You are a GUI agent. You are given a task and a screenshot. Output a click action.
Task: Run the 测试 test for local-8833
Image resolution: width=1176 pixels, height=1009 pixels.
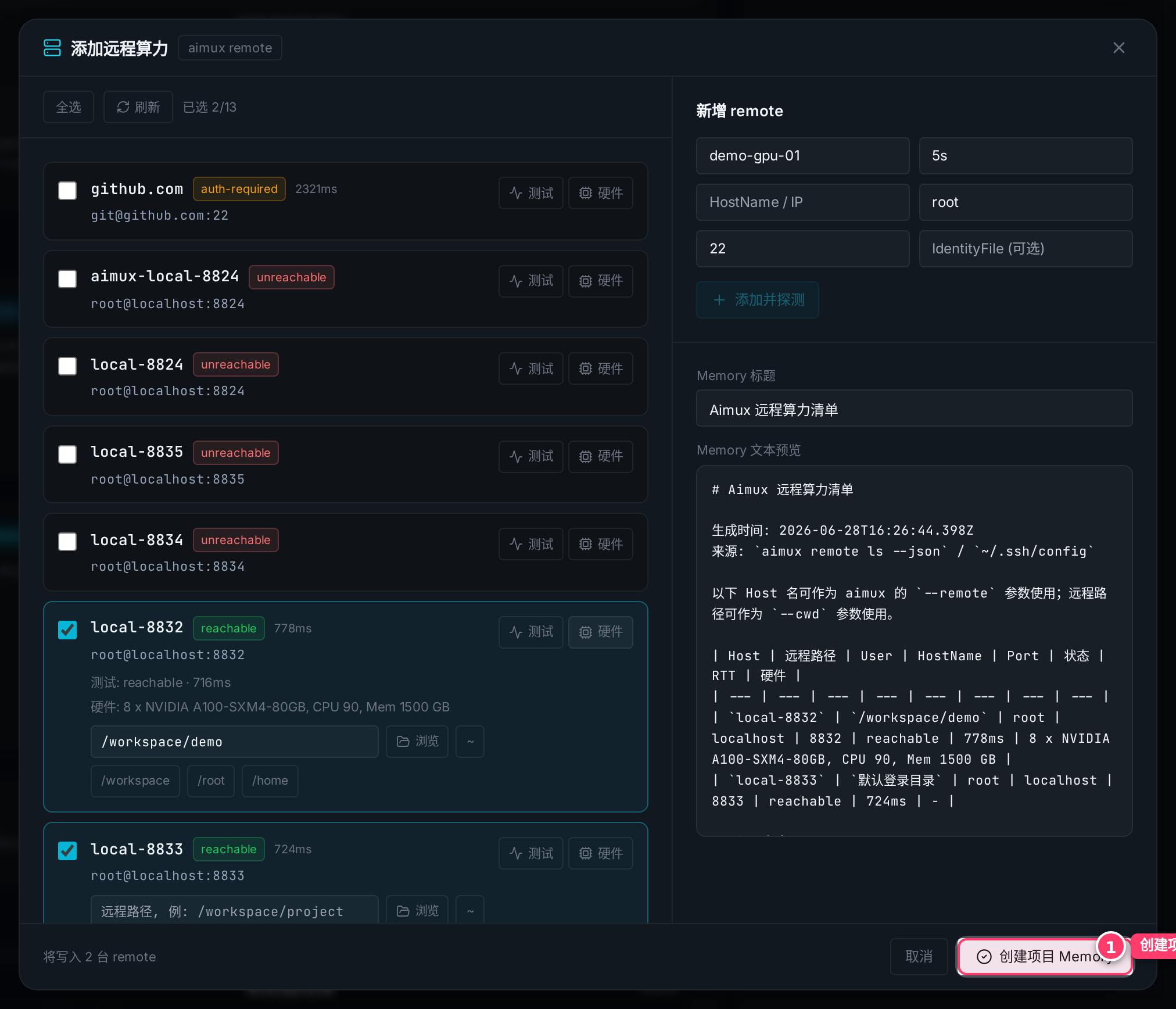(x=531, y=853)
